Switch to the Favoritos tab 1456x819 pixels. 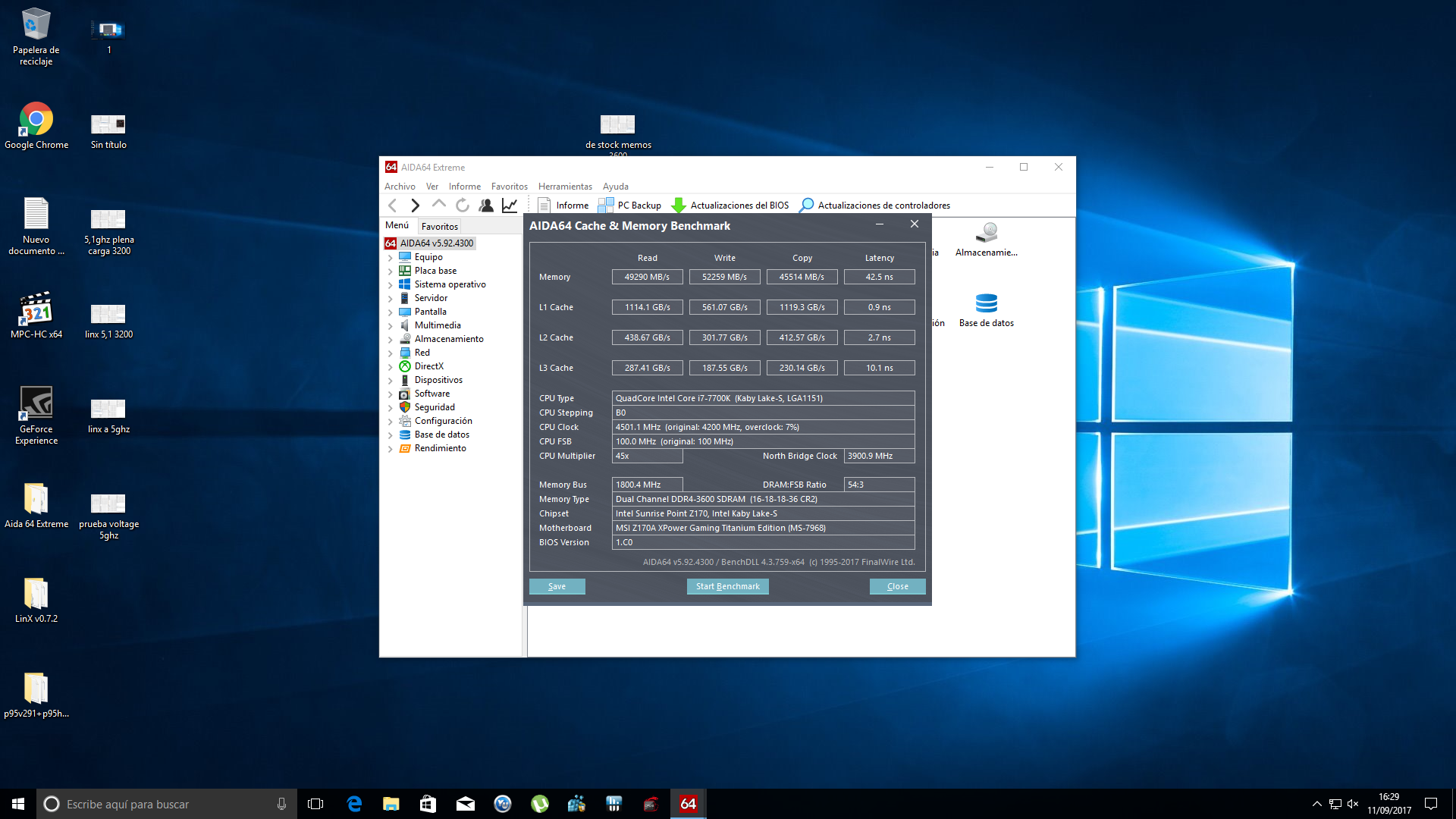point(440,226)
